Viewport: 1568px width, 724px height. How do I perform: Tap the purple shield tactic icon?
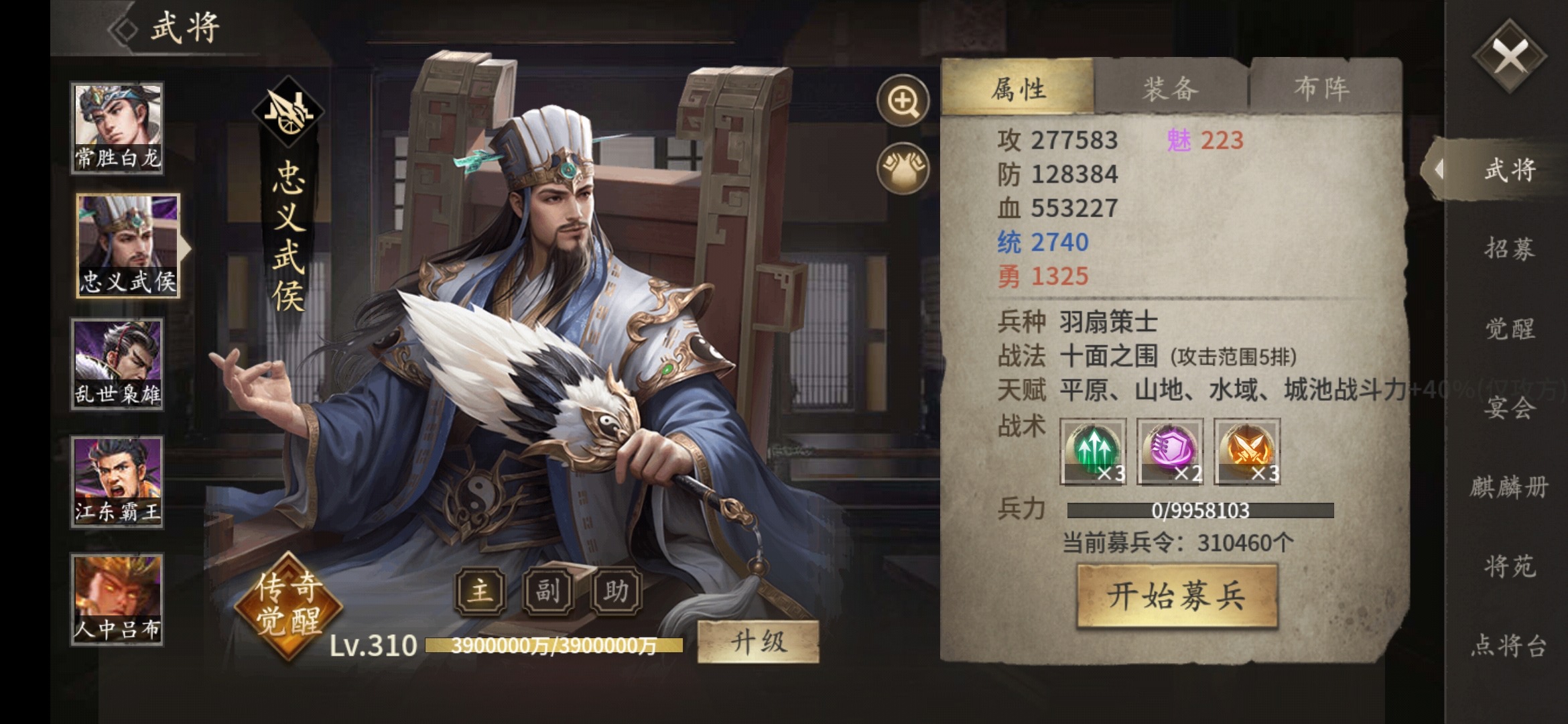(1170, 451)
